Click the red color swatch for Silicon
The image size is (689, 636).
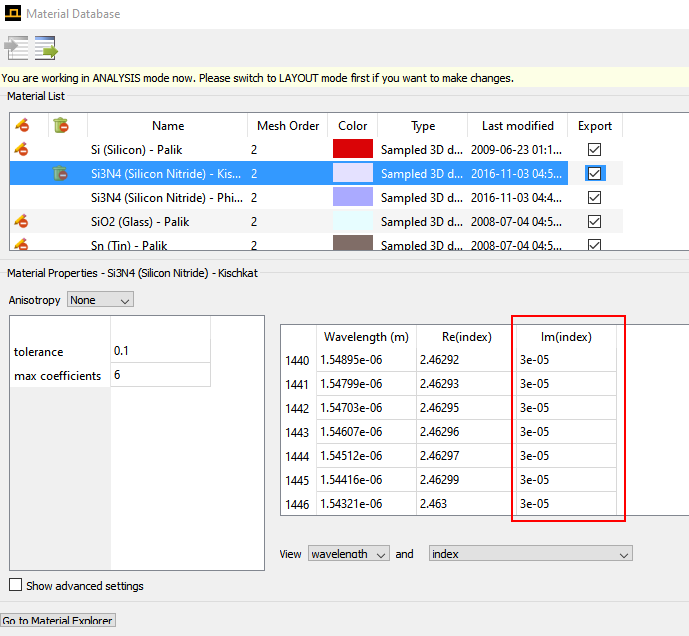(352, 150)
